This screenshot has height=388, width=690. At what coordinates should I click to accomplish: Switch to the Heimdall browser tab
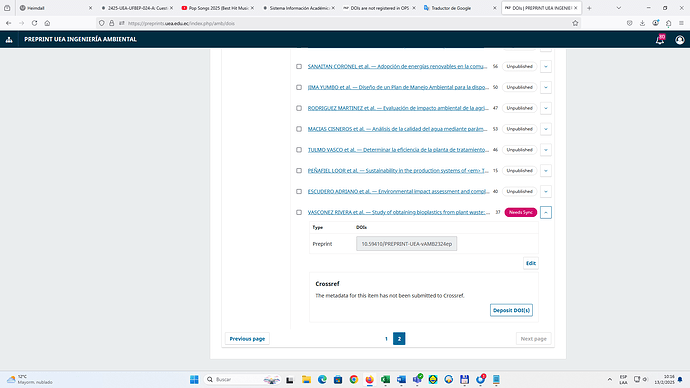(x=55, y=8)
